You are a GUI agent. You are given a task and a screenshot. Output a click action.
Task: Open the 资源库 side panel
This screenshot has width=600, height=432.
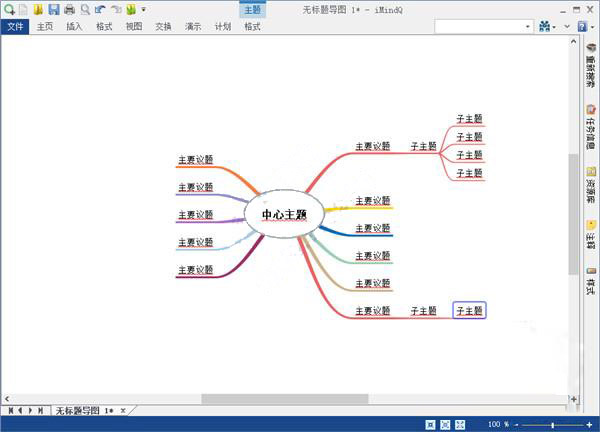point(591,186)
